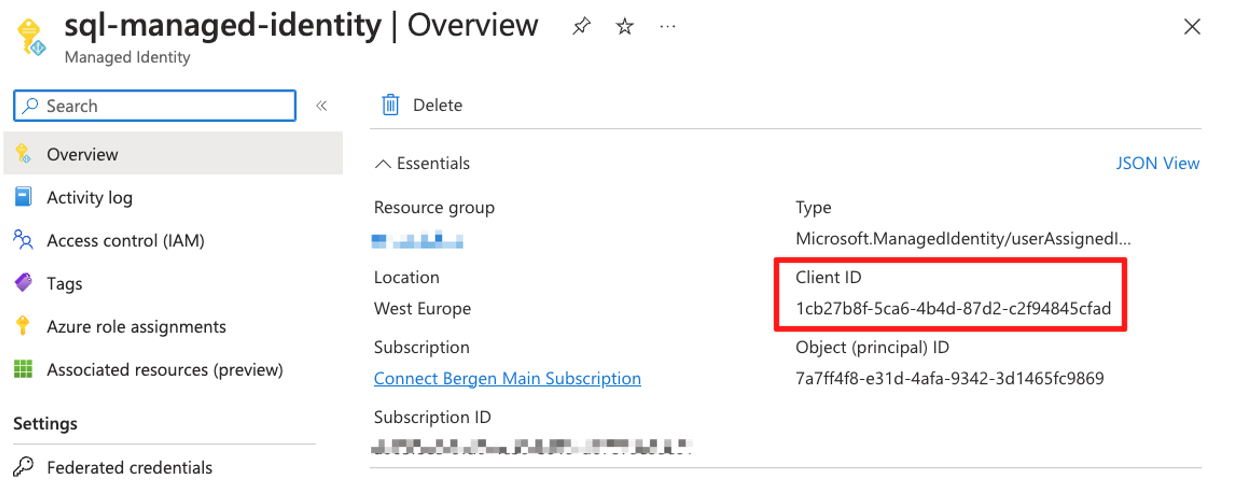The image size is (1241, 497).
Task: Collapse the Essentials section chevron
Action: tap(383, 163)
